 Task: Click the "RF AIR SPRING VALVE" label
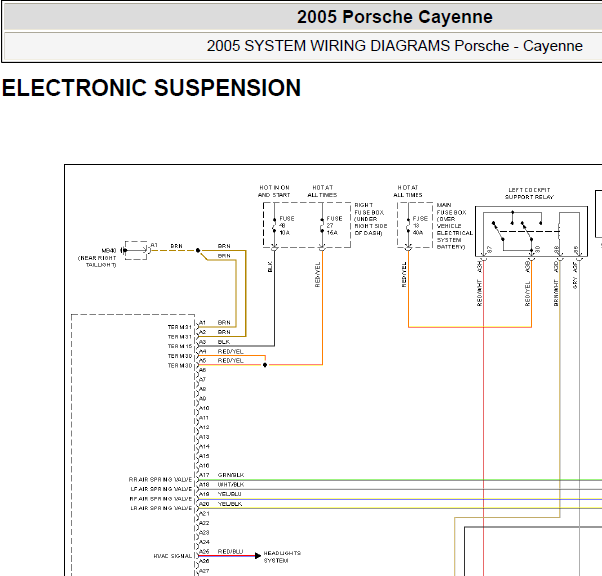point(160,499)
